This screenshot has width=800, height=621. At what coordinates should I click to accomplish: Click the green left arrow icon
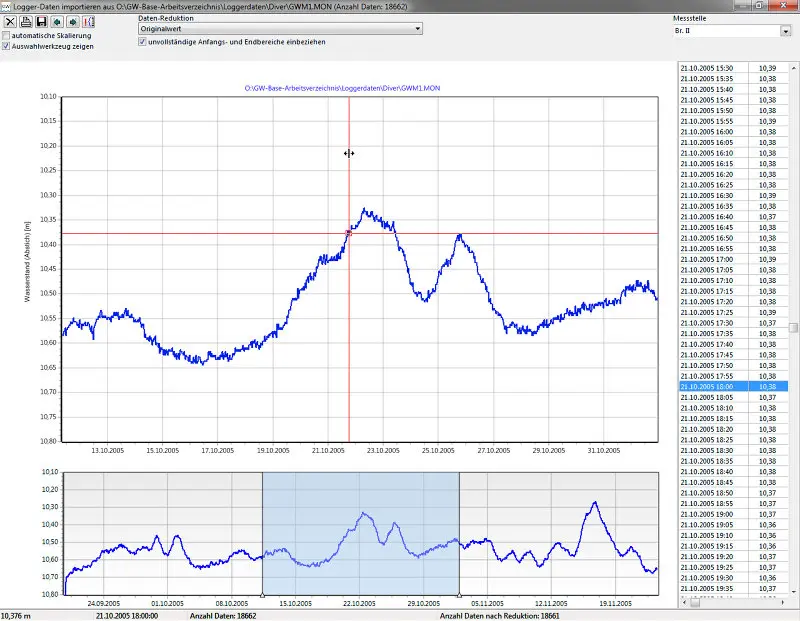57,21
